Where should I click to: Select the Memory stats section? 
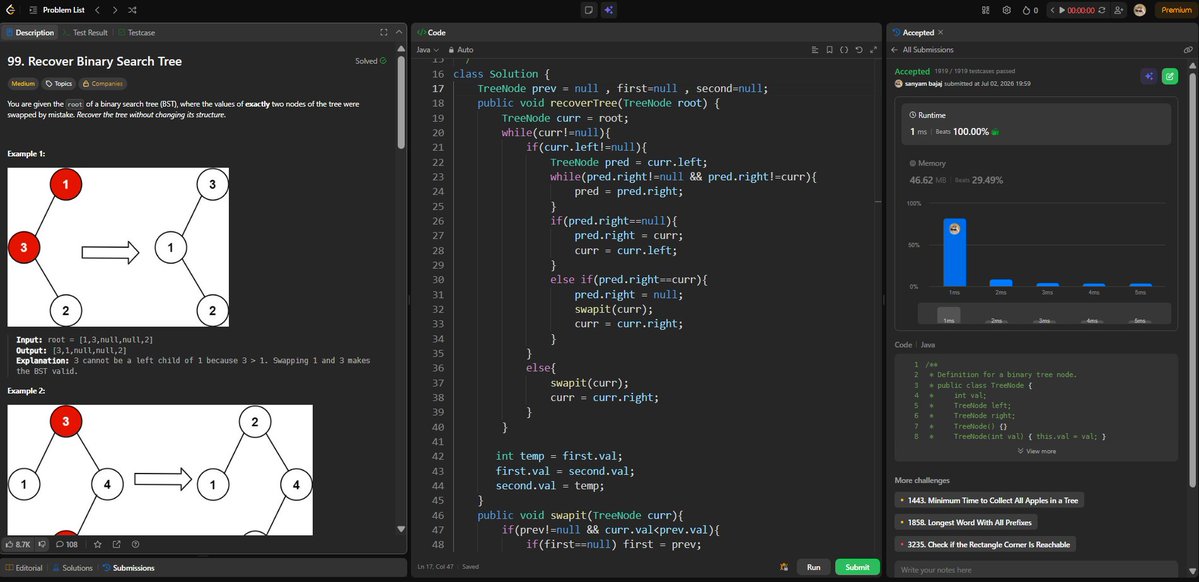(1036, 173)
